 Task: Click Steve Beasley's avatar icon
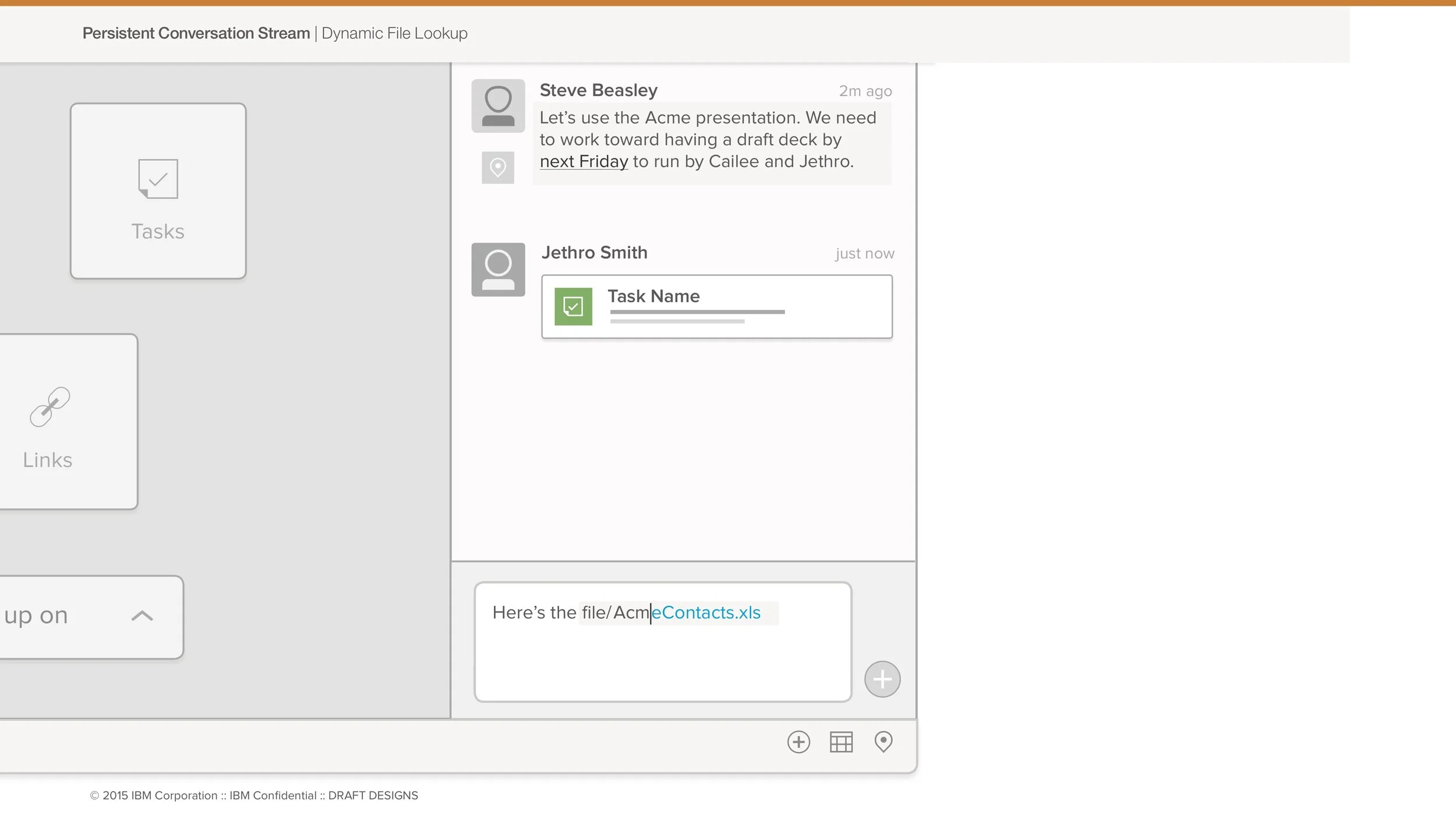click(498, 106)
